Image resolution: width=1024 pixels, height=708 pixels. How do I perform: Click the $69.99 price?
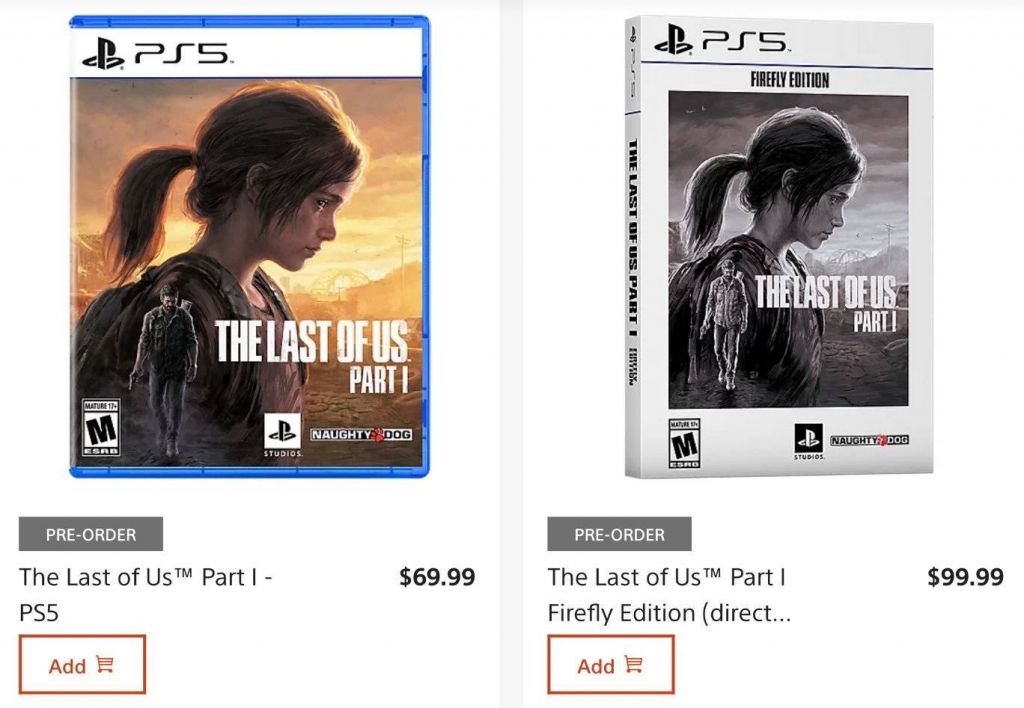click(x=437, y=577)
